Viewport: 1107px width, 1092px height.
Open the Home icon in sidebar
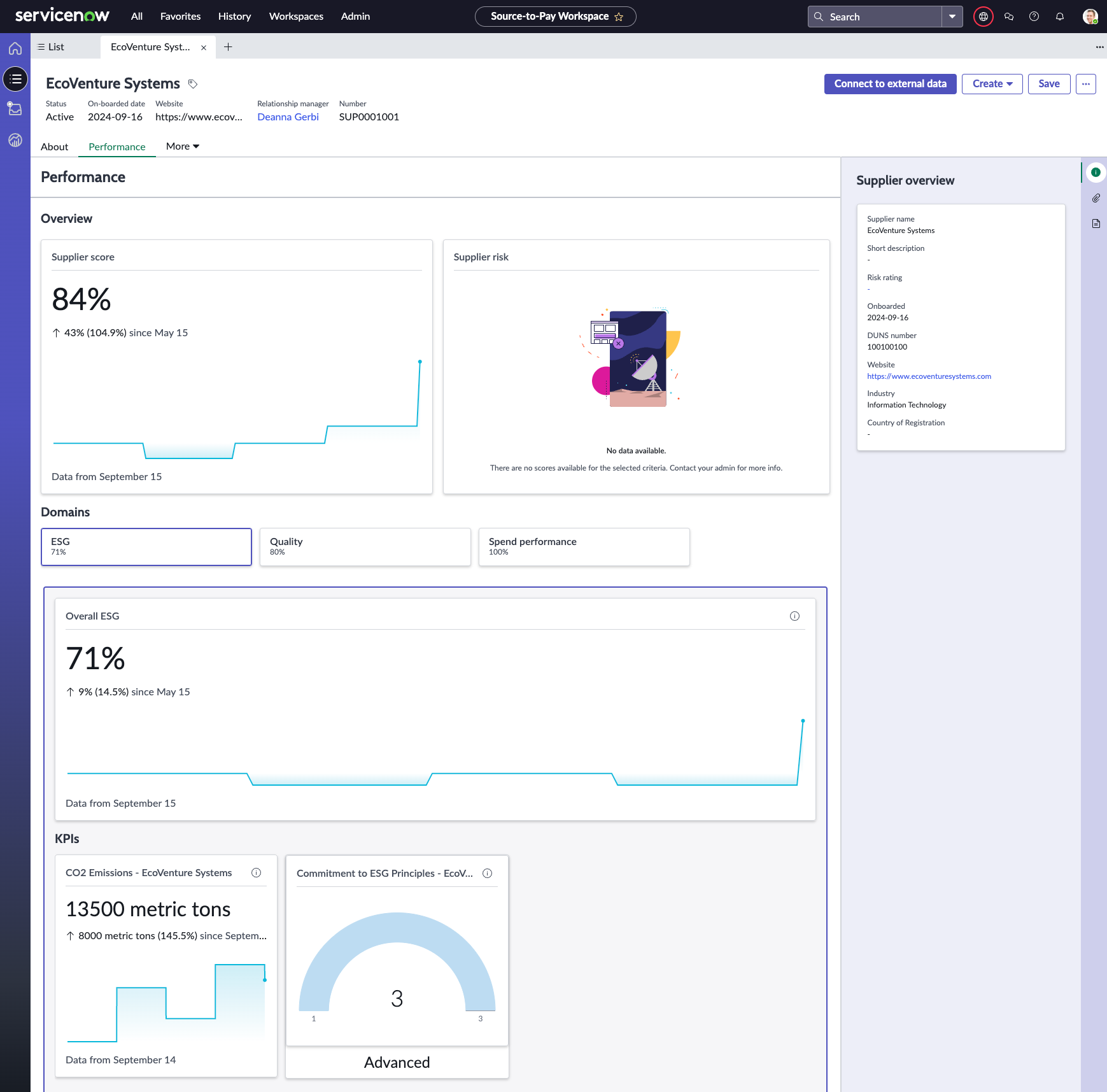tap(15, 48)
